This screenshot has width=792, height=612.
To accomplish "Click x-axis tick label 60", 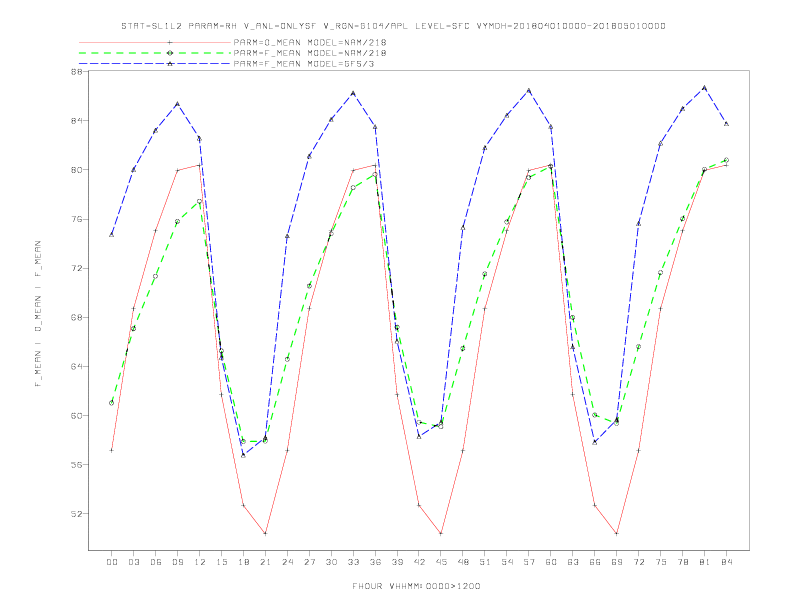I will click(x=551, y=562).
